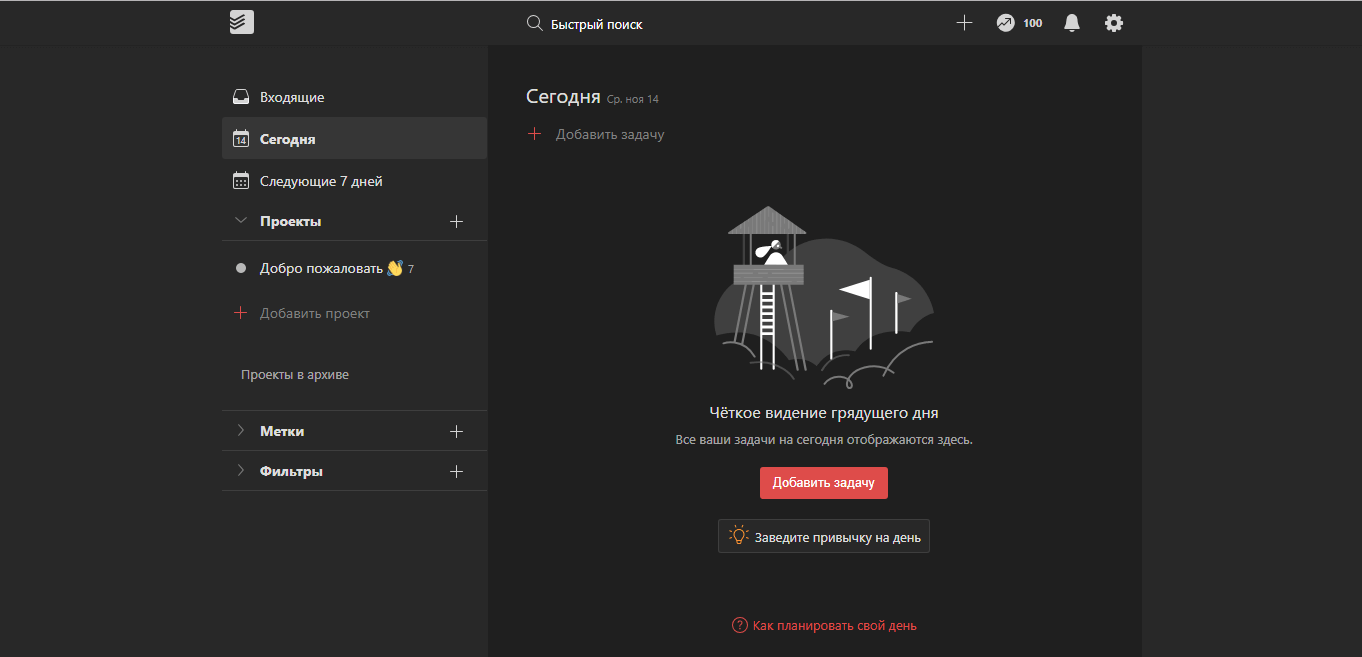Select Сегодня in the sidebar
Screen dimensions: 1362x657
pyautogui.click(x=288, y=140)
